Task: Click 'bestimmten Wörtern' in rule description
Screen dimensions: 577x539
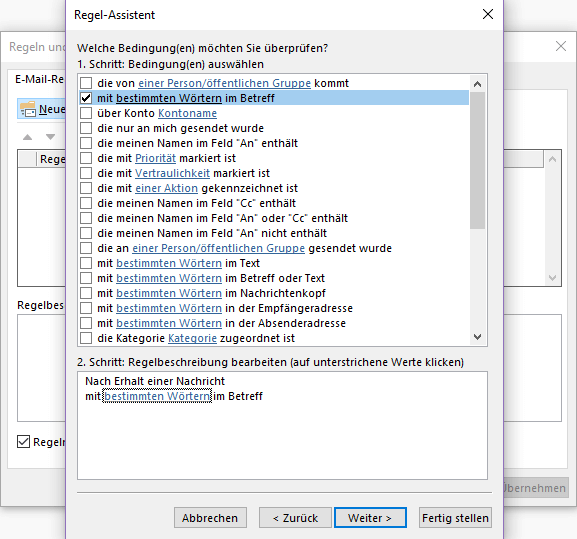Action: click(157, 396)
